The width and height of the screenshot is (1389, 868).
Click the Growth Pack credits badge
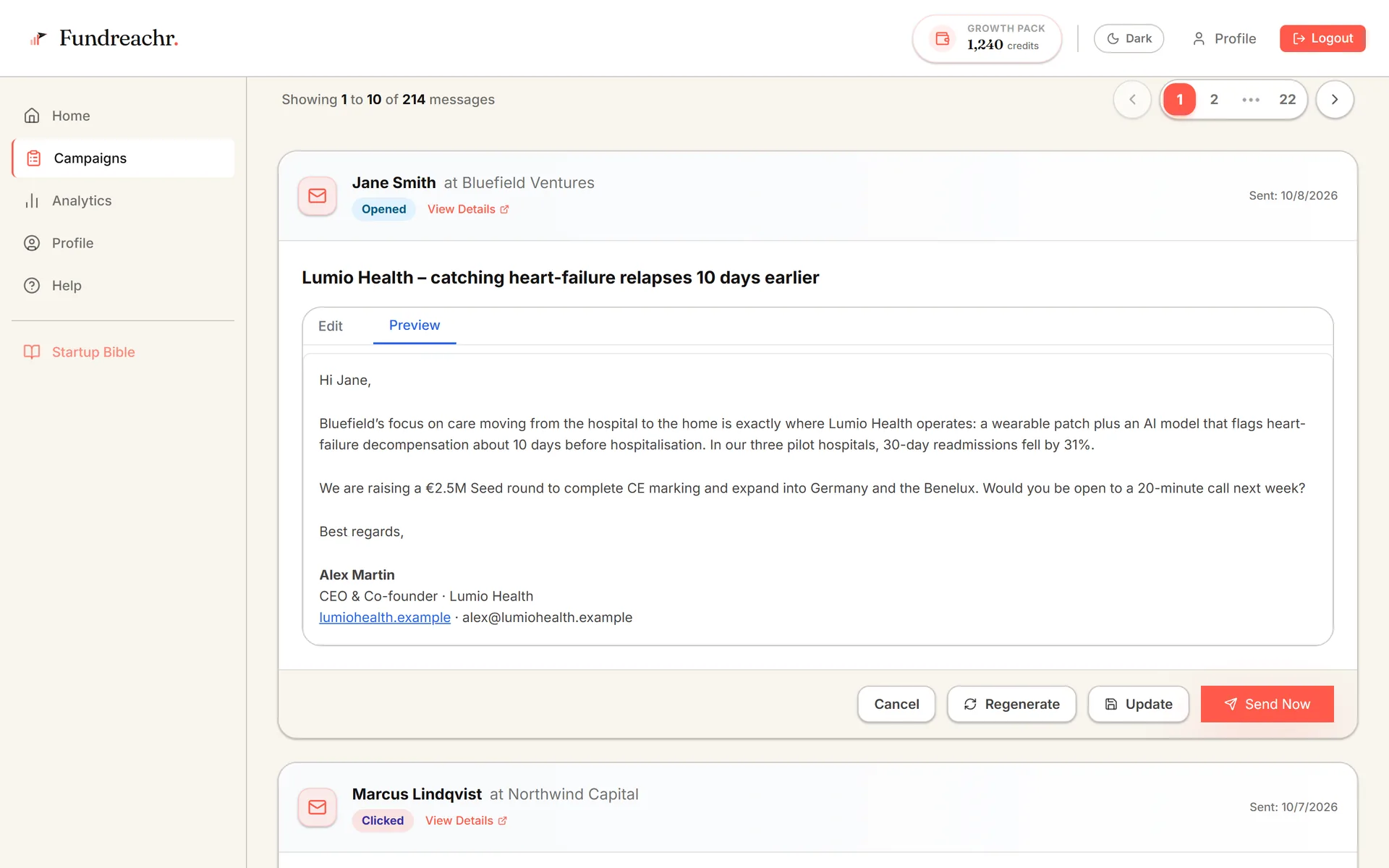tap(987, 39)
